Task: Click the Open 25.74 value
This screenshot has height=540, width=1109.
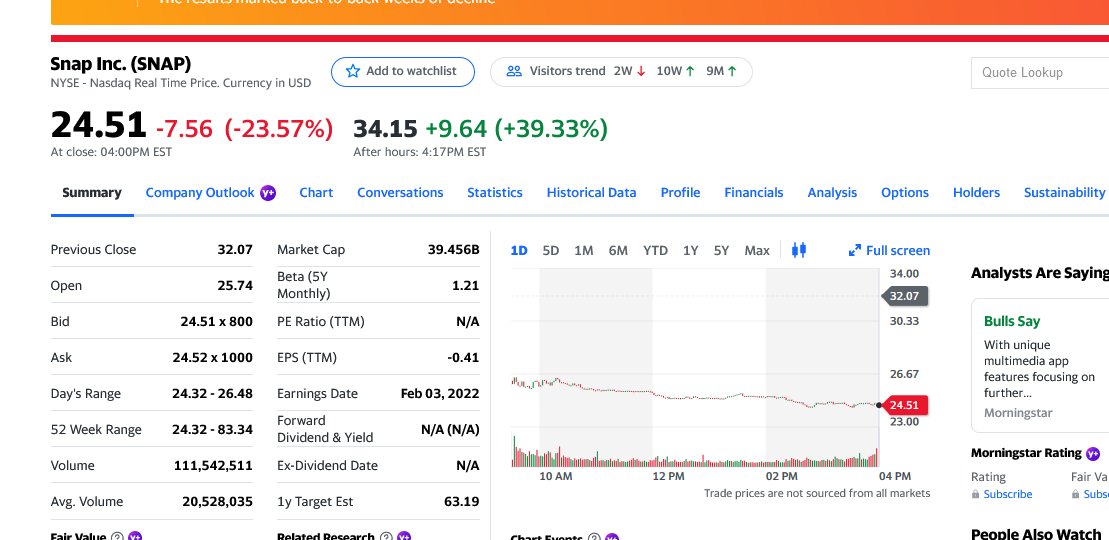Action: point(235,285)
